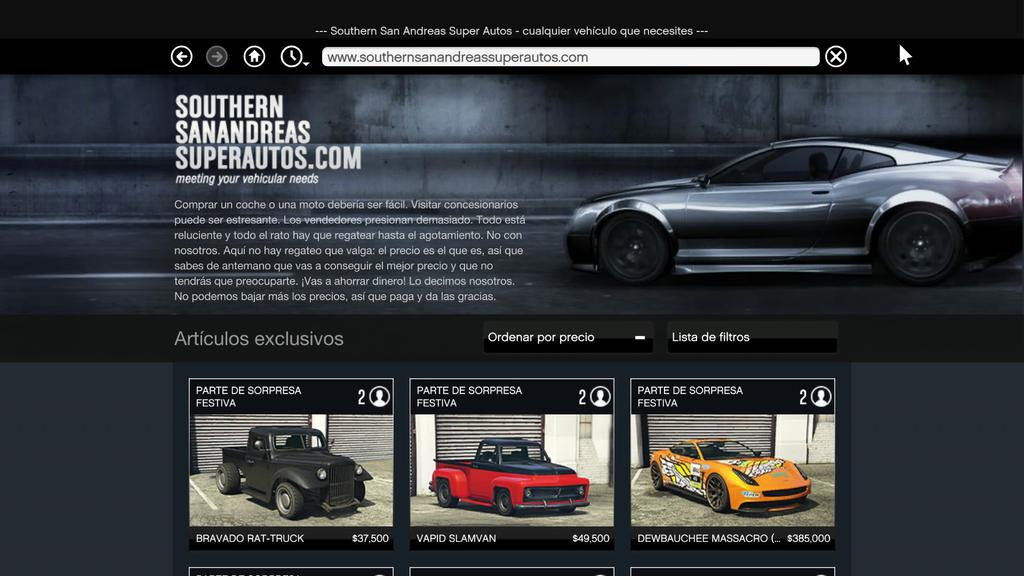Viewport: 1024px width, 576px height.
Task: Open the Lista de filtros dropdown
Action: click(752, 337)
